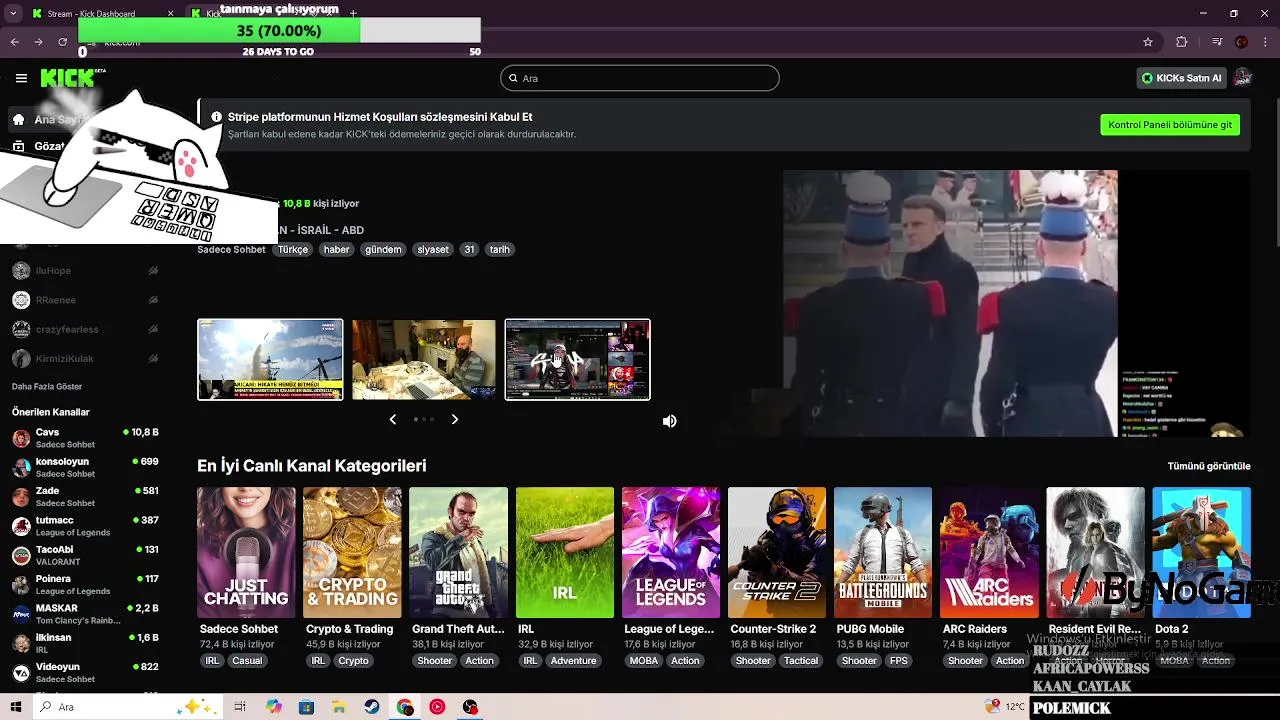The width and height of the screenshot is (1280, 720).
Task: Click the gündem tag
Action: 383,249
